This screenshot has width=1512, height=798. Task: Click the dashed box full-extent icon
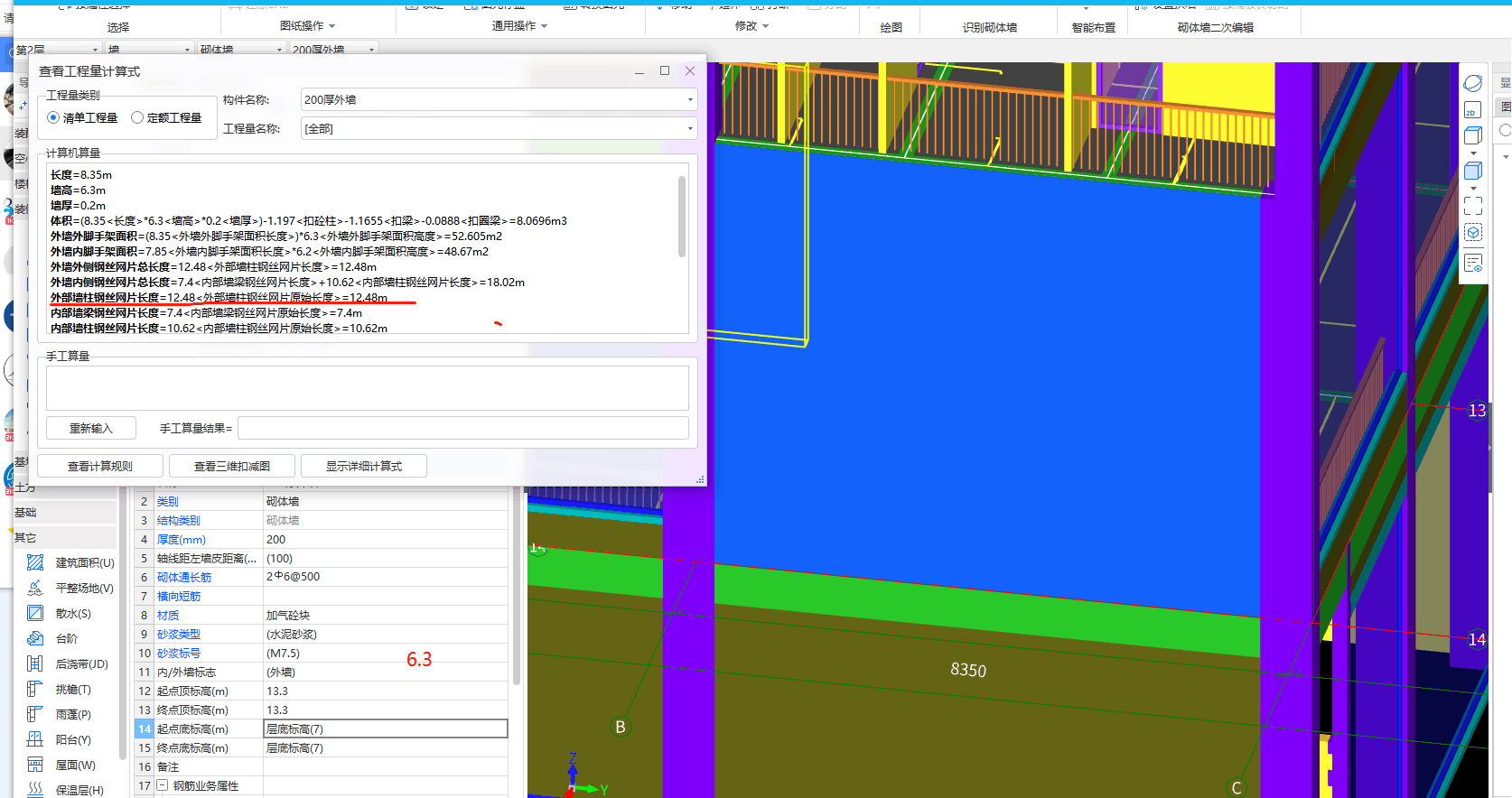click(1472, 206)
